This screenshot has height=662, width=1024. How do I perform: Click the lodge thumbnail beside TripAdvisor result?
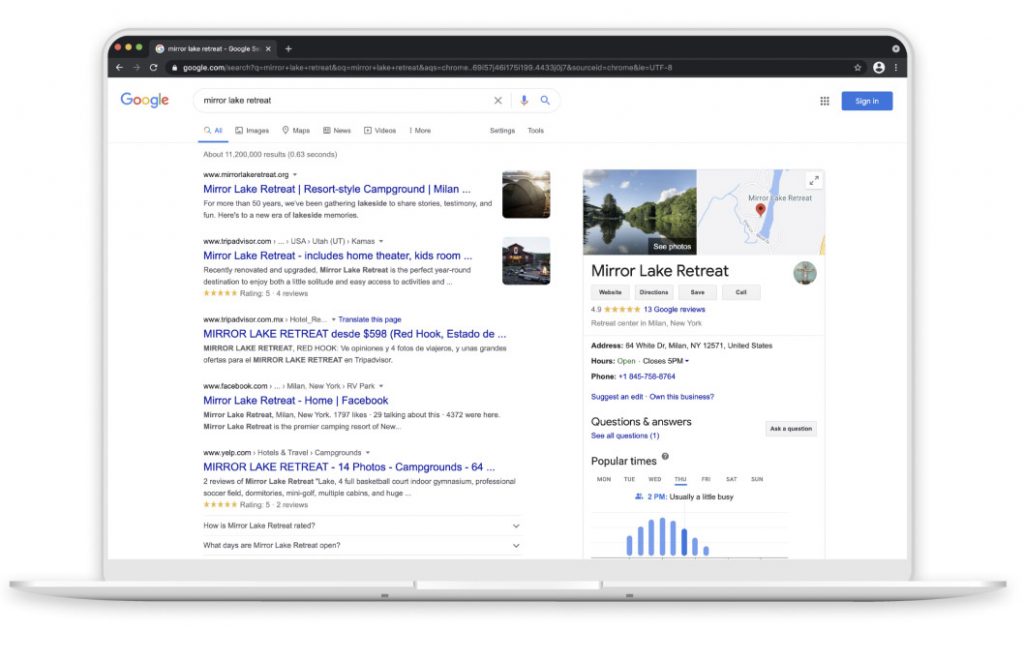click(x=526, y=261)
